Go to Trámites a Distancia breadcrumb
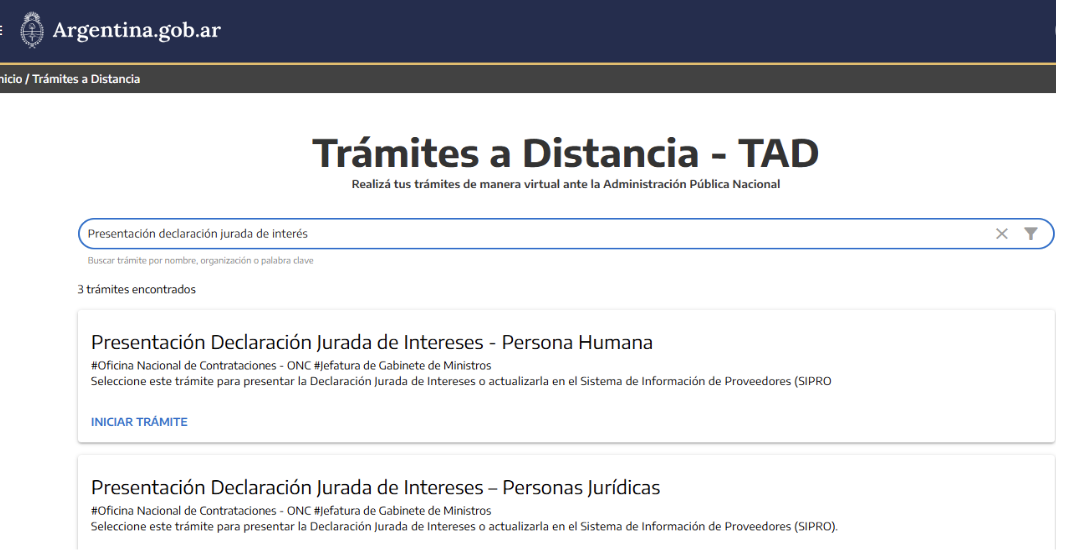 tap(86, 79)
